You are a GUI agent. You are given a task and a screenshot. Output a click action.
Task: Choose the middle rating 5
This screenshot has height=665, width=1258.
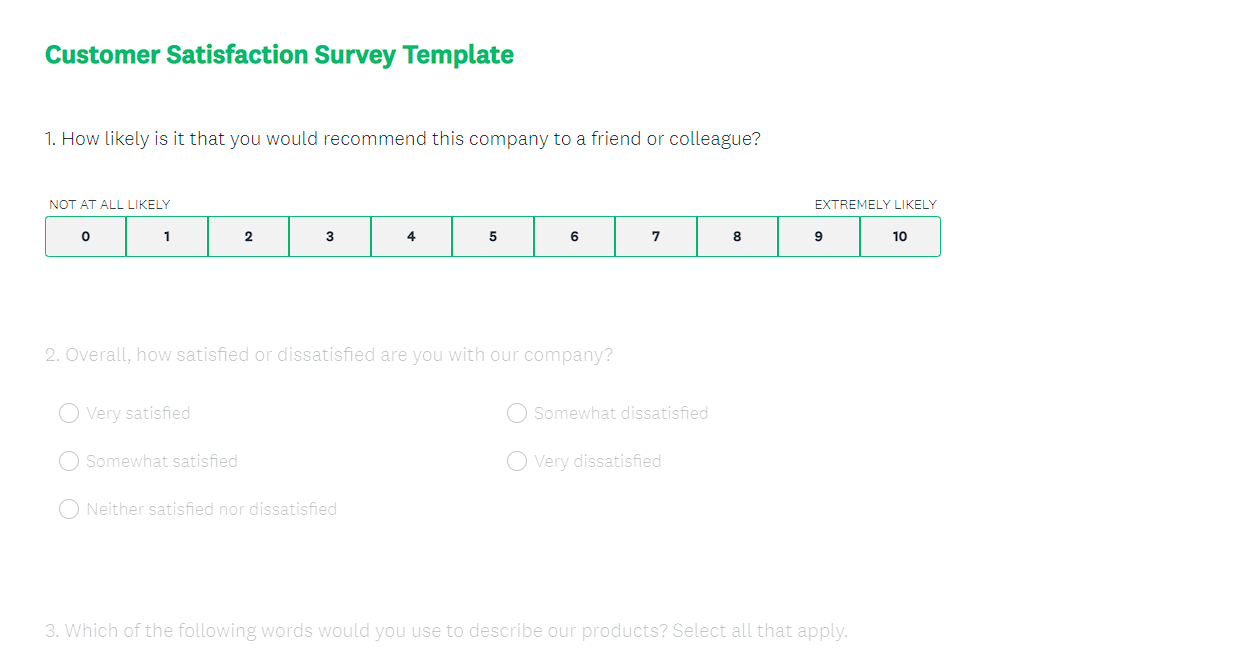(493, 237)
